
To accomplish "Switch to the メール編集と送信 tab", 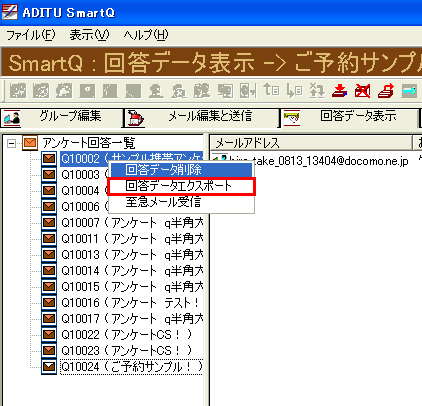I will click(202, 118).
